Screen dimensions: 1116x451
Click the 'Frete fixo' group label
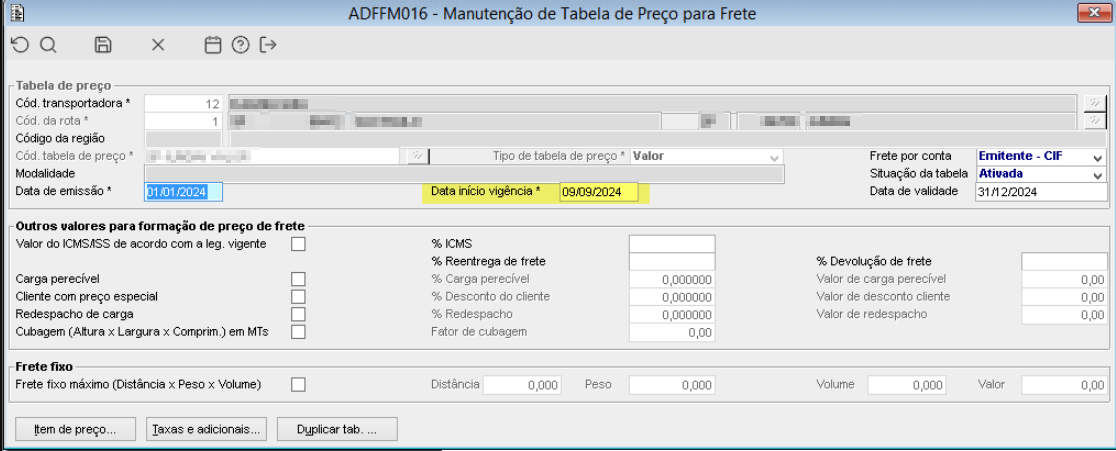tap(44, 366)
